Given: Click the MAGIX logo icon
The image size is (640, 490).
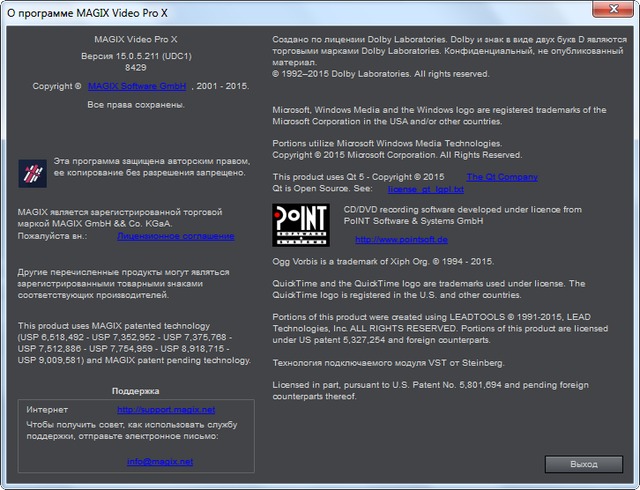Looking at the screenshot, I should (33, 174).
